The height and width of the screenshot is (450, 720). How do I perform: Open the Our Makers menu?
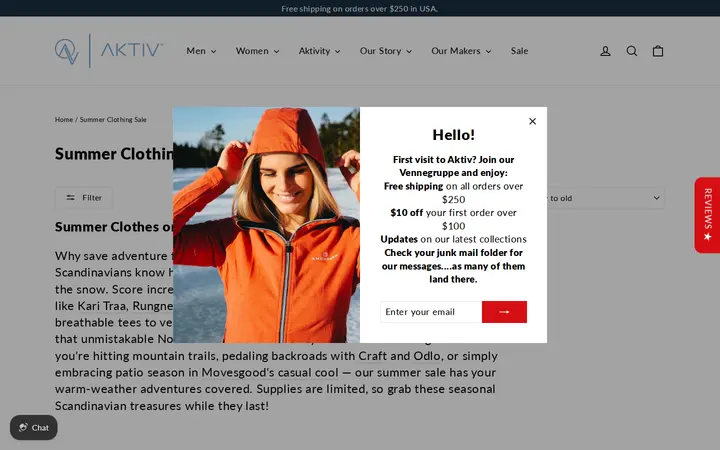tap(461, 51)
